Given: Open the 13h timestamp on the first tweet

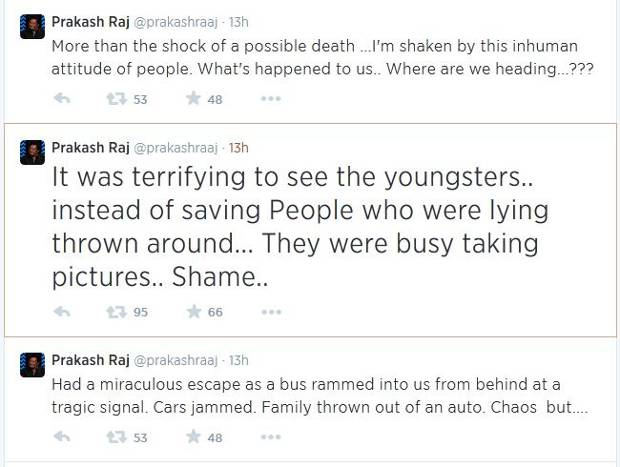Looking at the screenshot, I should (x=238, y=21).
